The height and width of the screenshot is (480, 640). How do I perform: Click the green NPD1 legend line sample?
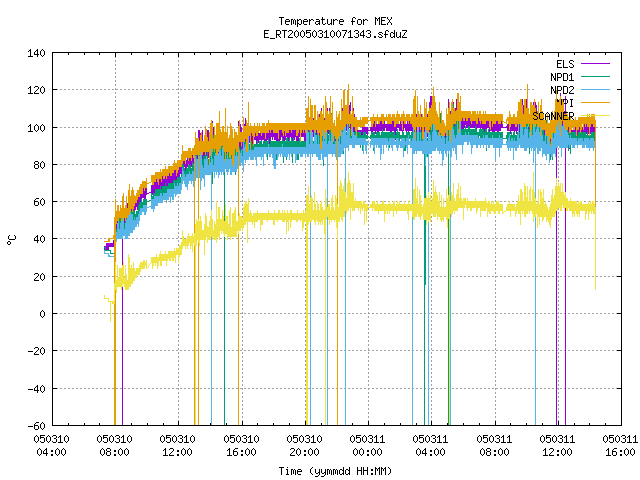click(x=595, y=76)
